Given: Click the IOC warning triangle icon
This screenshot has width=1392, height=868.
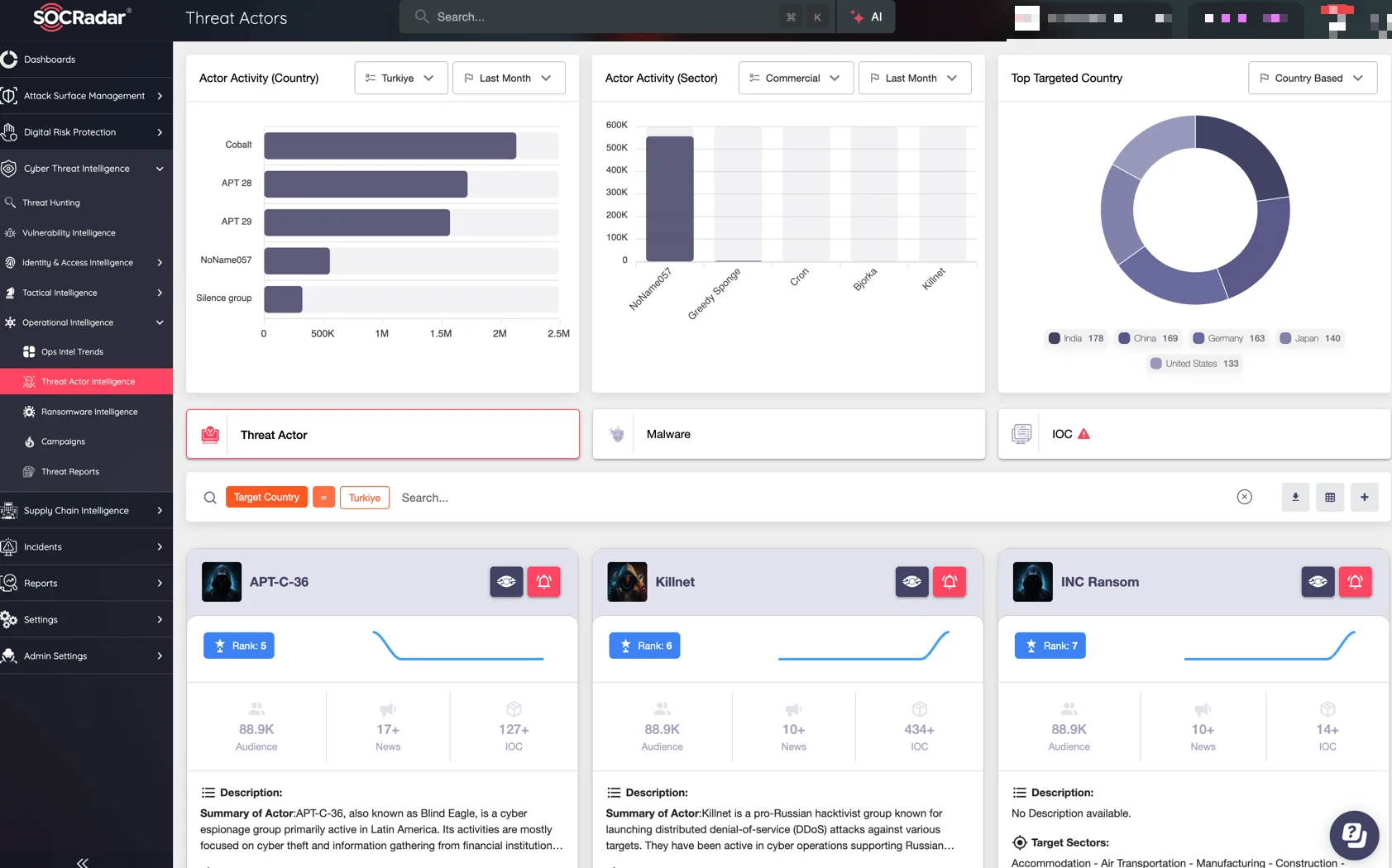Looking at the screenshot, I should [1083, 434].
